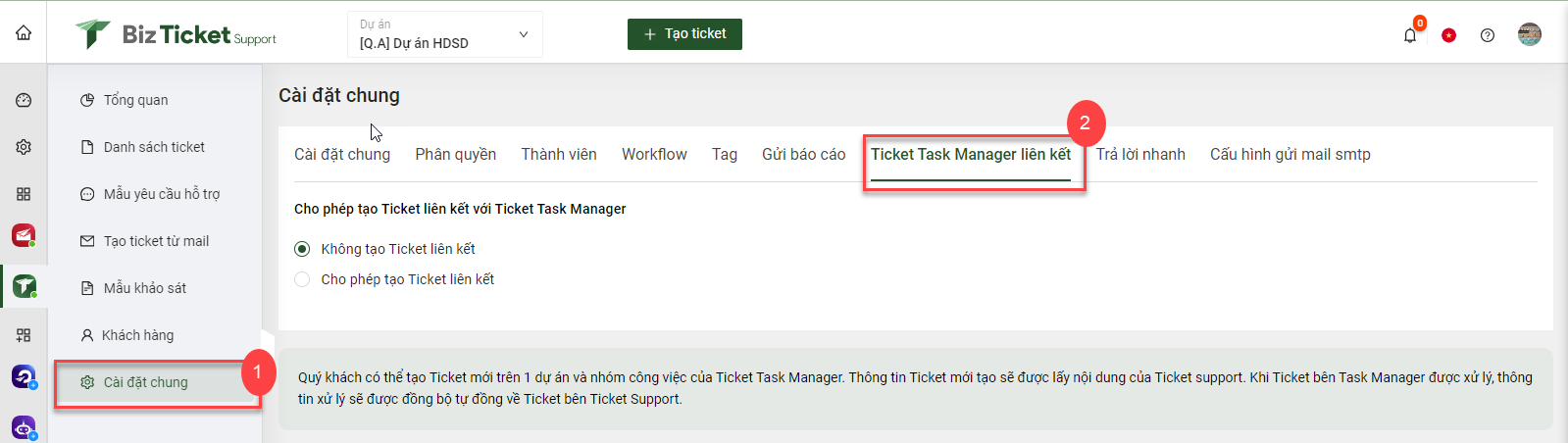Click the Tạo ticket button
The height and width of the screenshot is (443, 1568).
coord(684,33)
